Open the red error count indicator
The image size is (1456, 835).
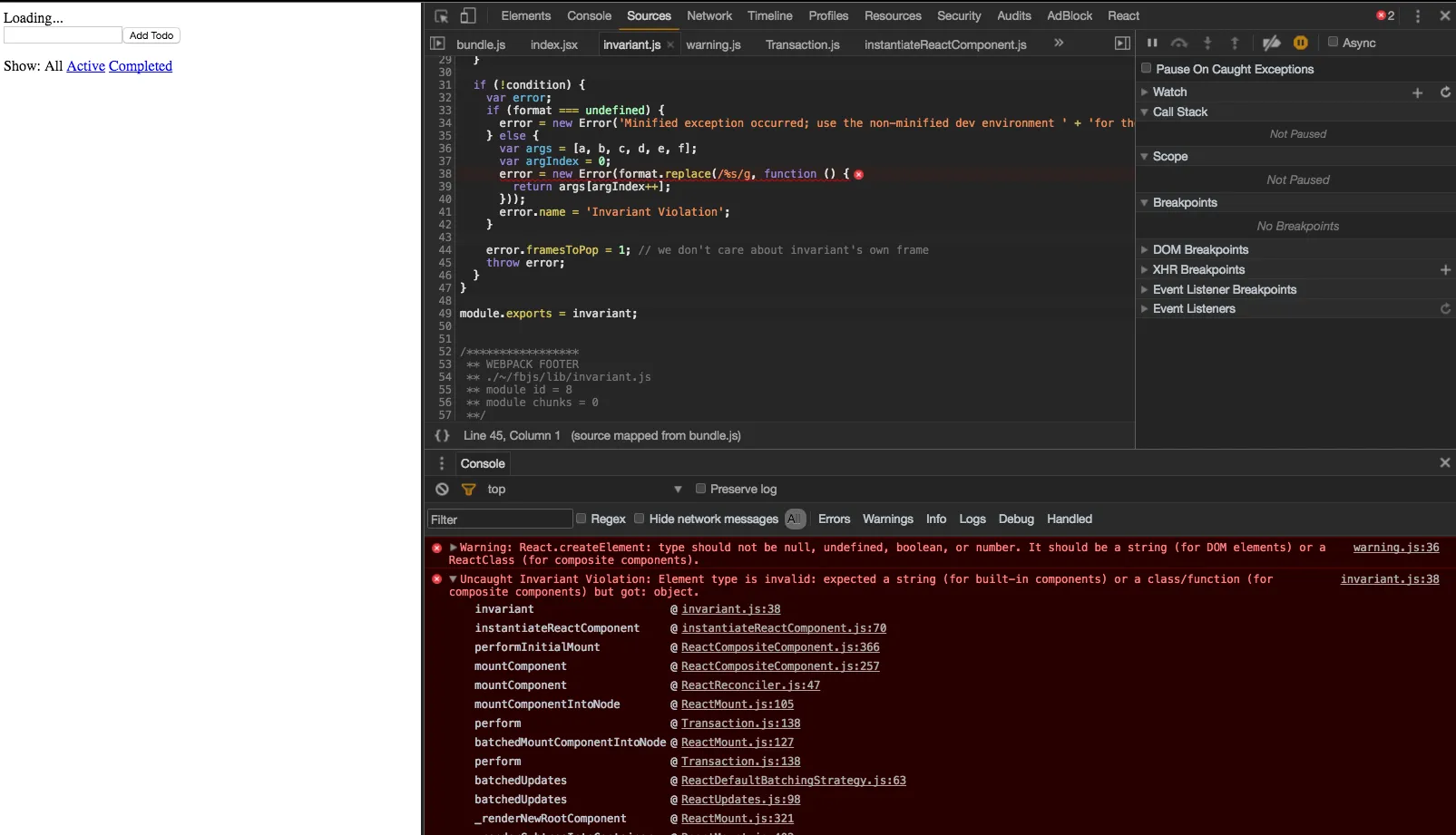1385,15
